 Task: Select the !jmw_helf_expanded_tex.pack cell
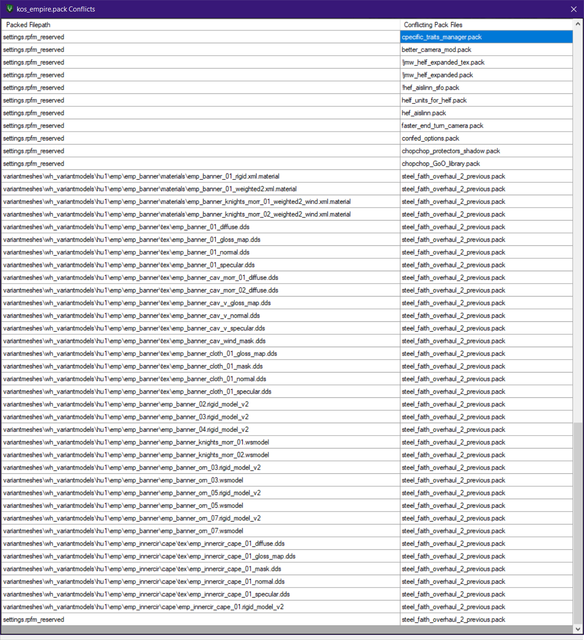[486, 62]
